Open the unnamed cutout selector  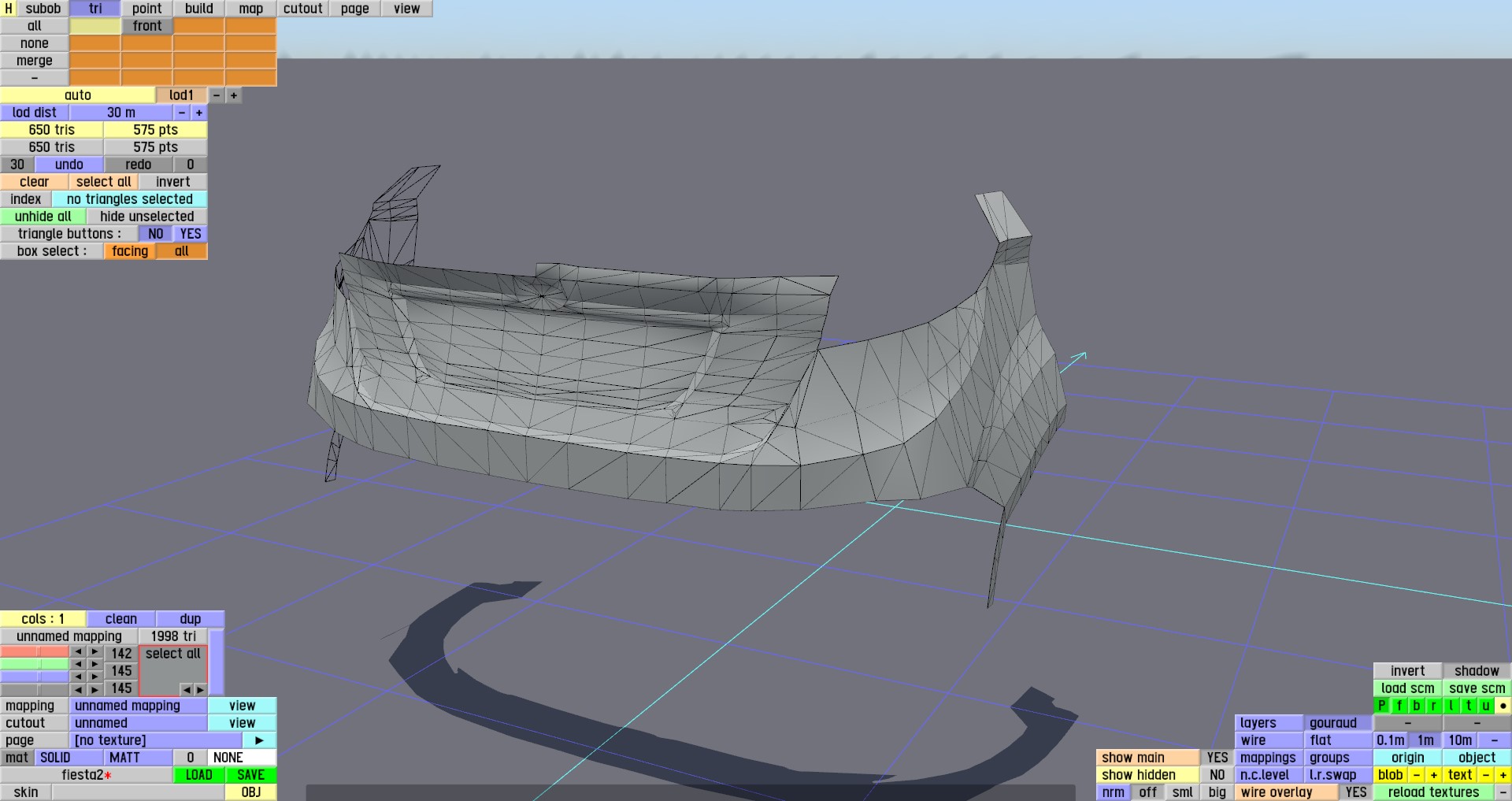point(139,723)
